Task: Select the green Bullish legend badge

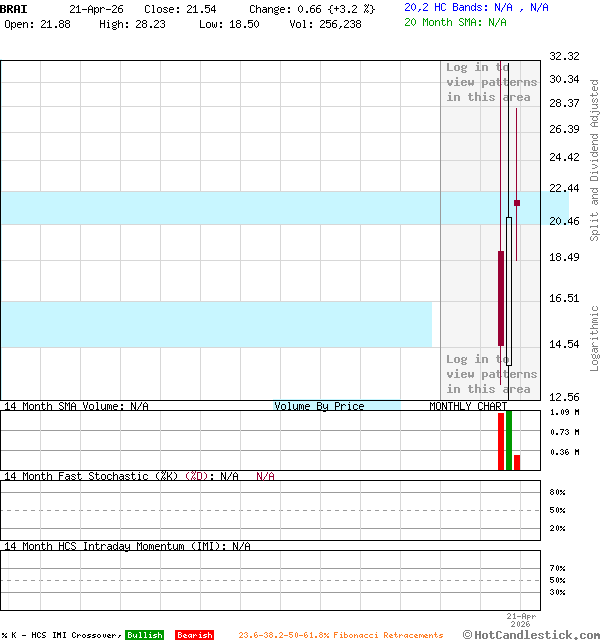Action: (144, 635)
